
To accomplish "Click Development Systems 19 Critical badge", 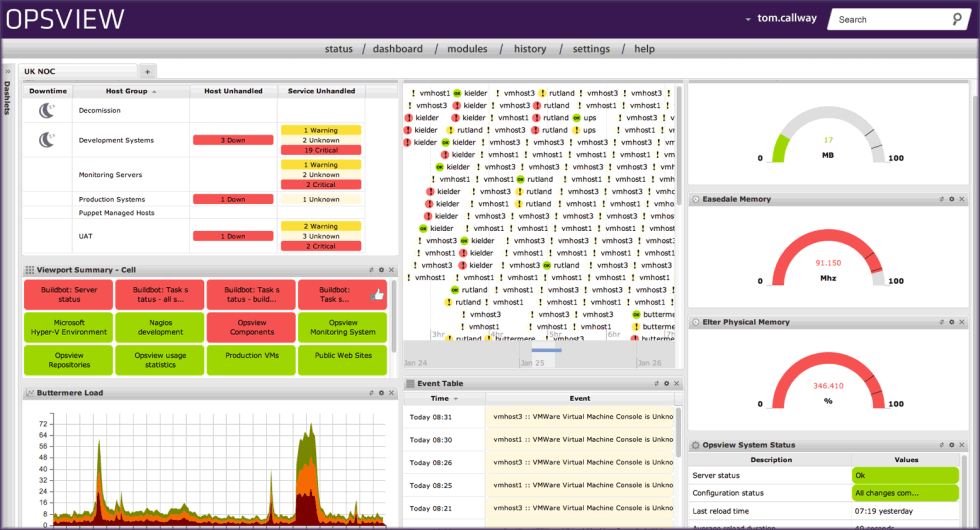I will (x=321, y=150).
